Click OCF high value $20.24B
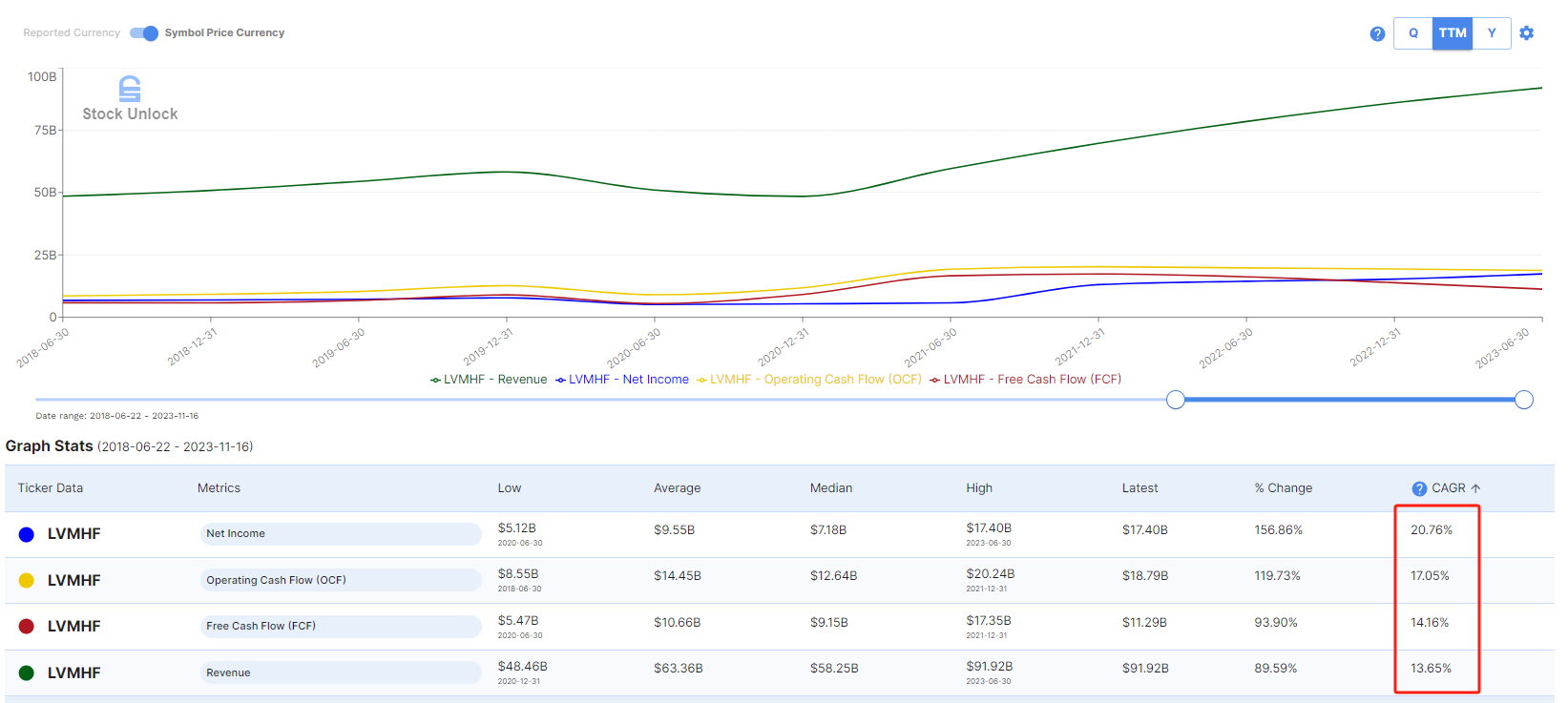The width and height of the screenshot is (1568, 703). pos(991,574)
